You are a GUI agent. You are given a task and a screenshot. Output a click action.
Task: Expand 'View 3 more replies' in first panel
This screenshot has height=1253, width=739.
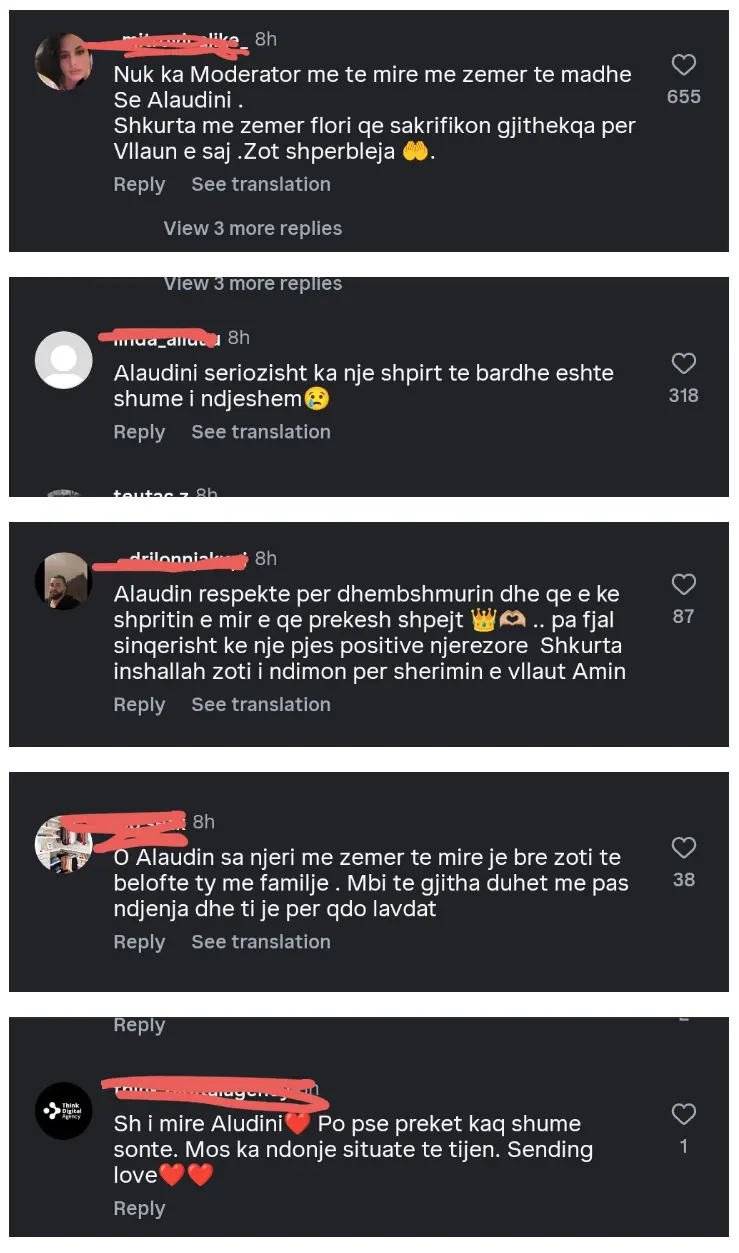253,229
